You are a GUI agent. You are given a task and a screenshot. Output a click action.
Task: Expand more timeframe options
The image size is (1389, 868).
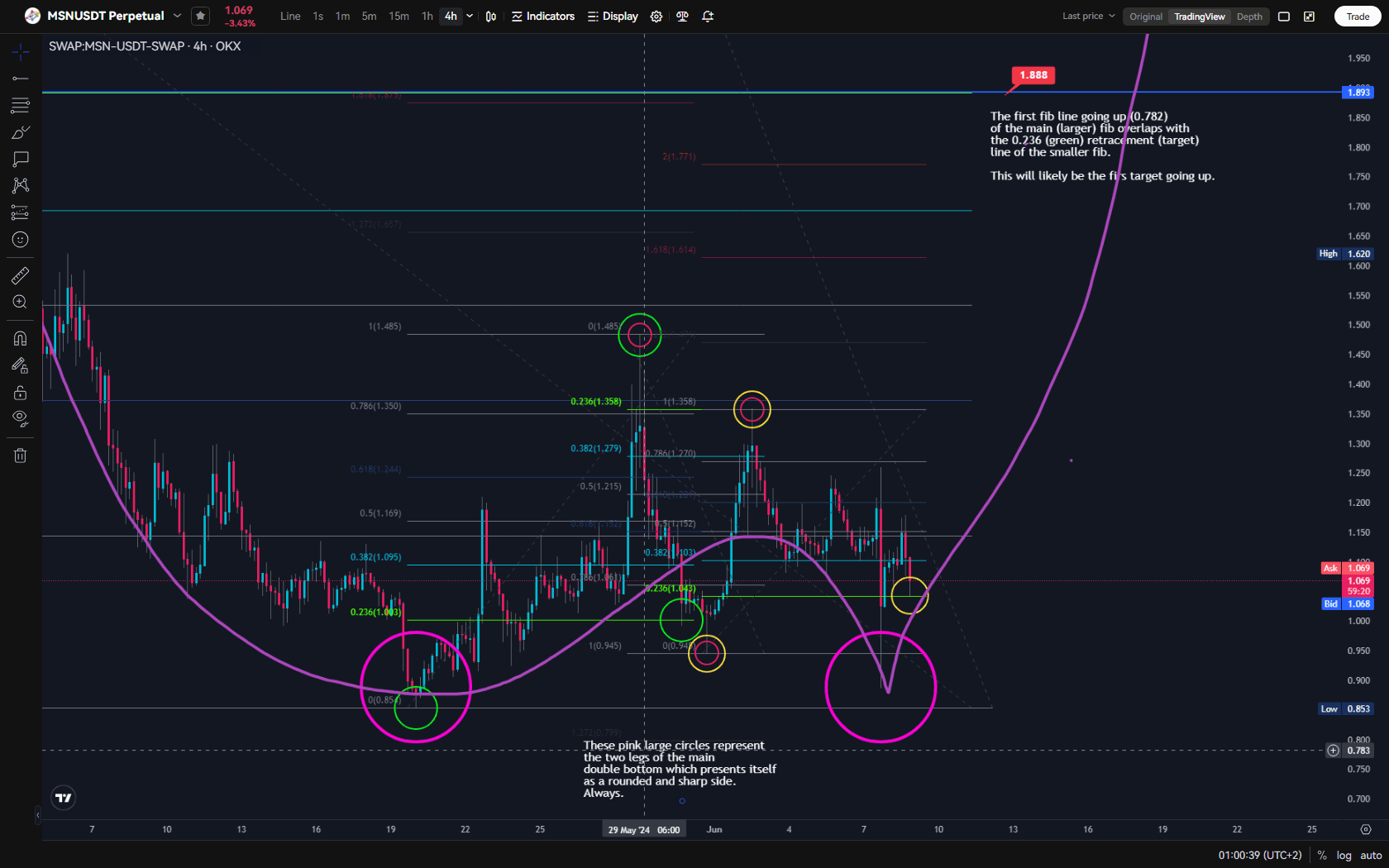pyautogui.click(x=470, y=17)
